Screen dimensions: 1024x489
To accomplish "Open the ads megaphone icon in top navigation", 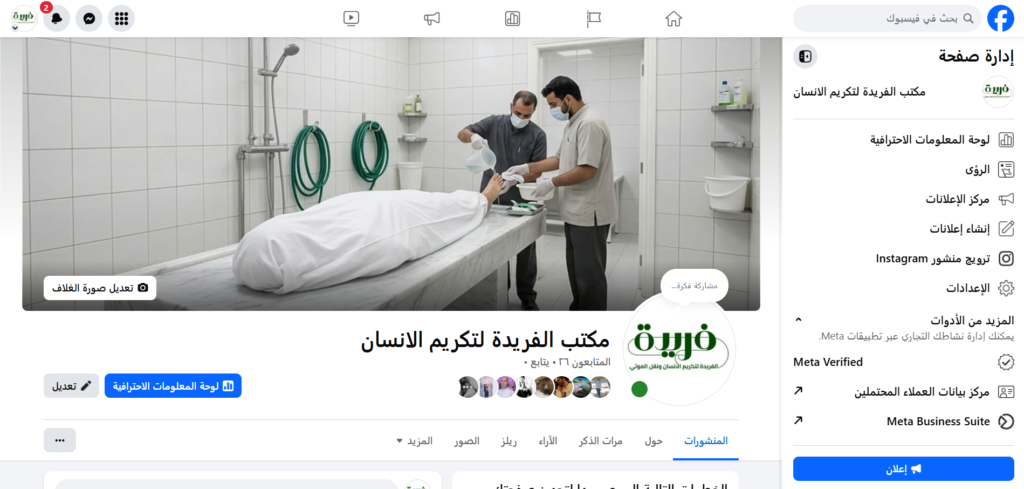I will point(432,18).
